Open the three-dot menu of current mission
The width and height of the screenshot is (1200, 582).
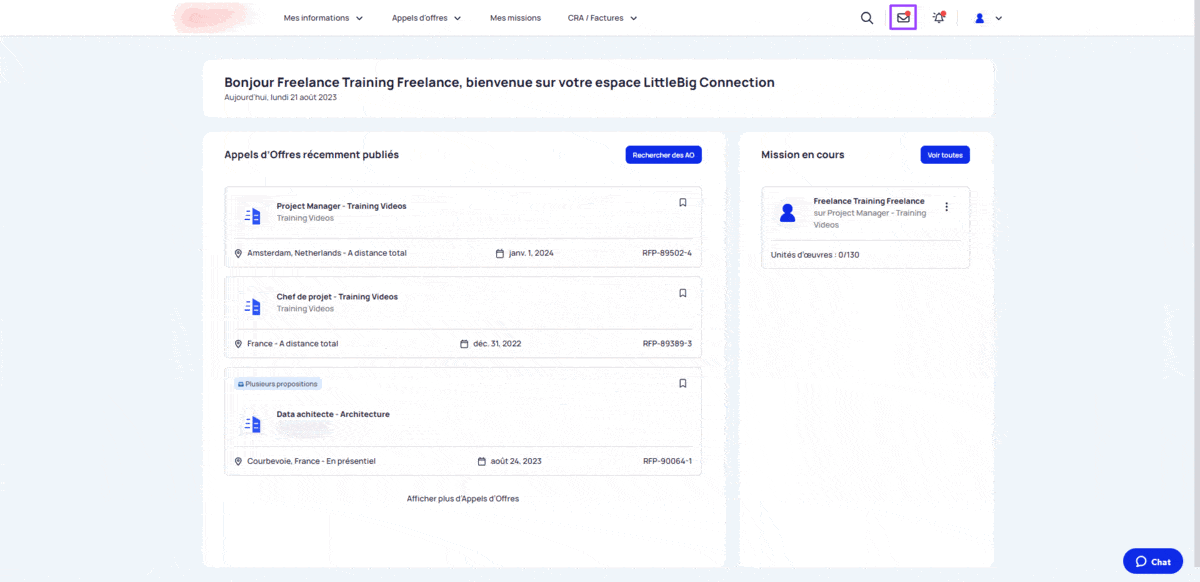[947, 207]
